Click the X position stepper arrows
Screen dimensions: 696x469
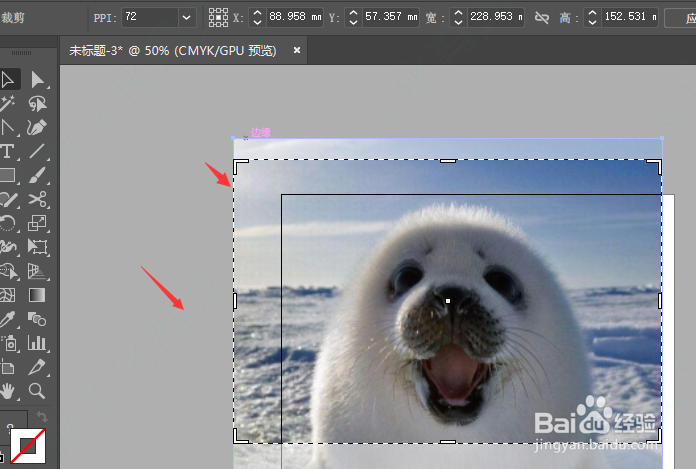point(257,18)
